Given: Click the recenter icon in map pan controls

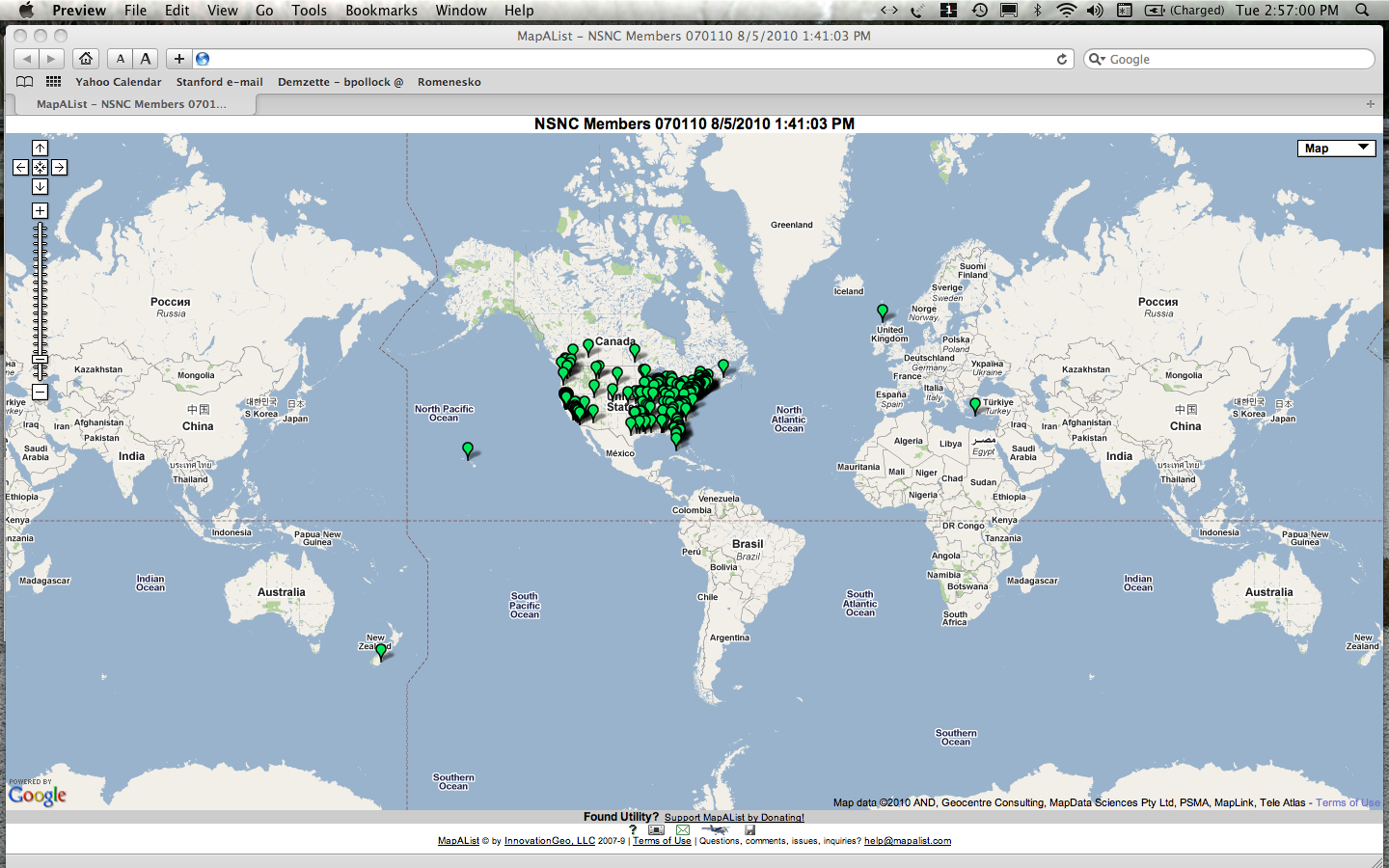Looking at the screenshot, I should (40, 167).
